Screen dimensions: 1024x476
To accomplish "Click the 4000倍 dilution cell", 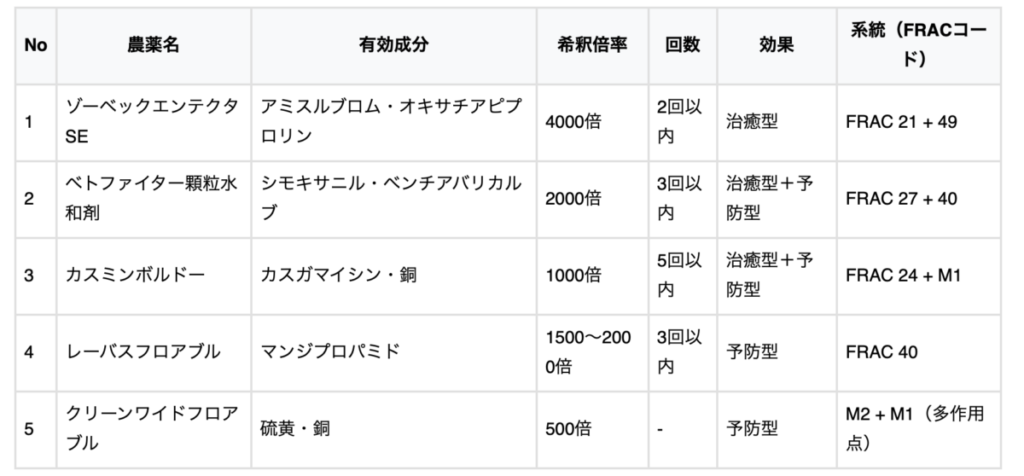I will (x=592, y=123).
